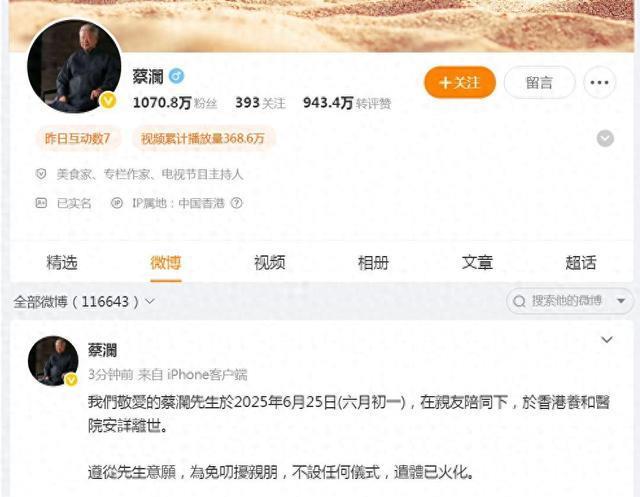Click the blue male gender icon beside 蔡澜
The height and width of the screenshot is (497, 640).
click(x=176, y=76)
